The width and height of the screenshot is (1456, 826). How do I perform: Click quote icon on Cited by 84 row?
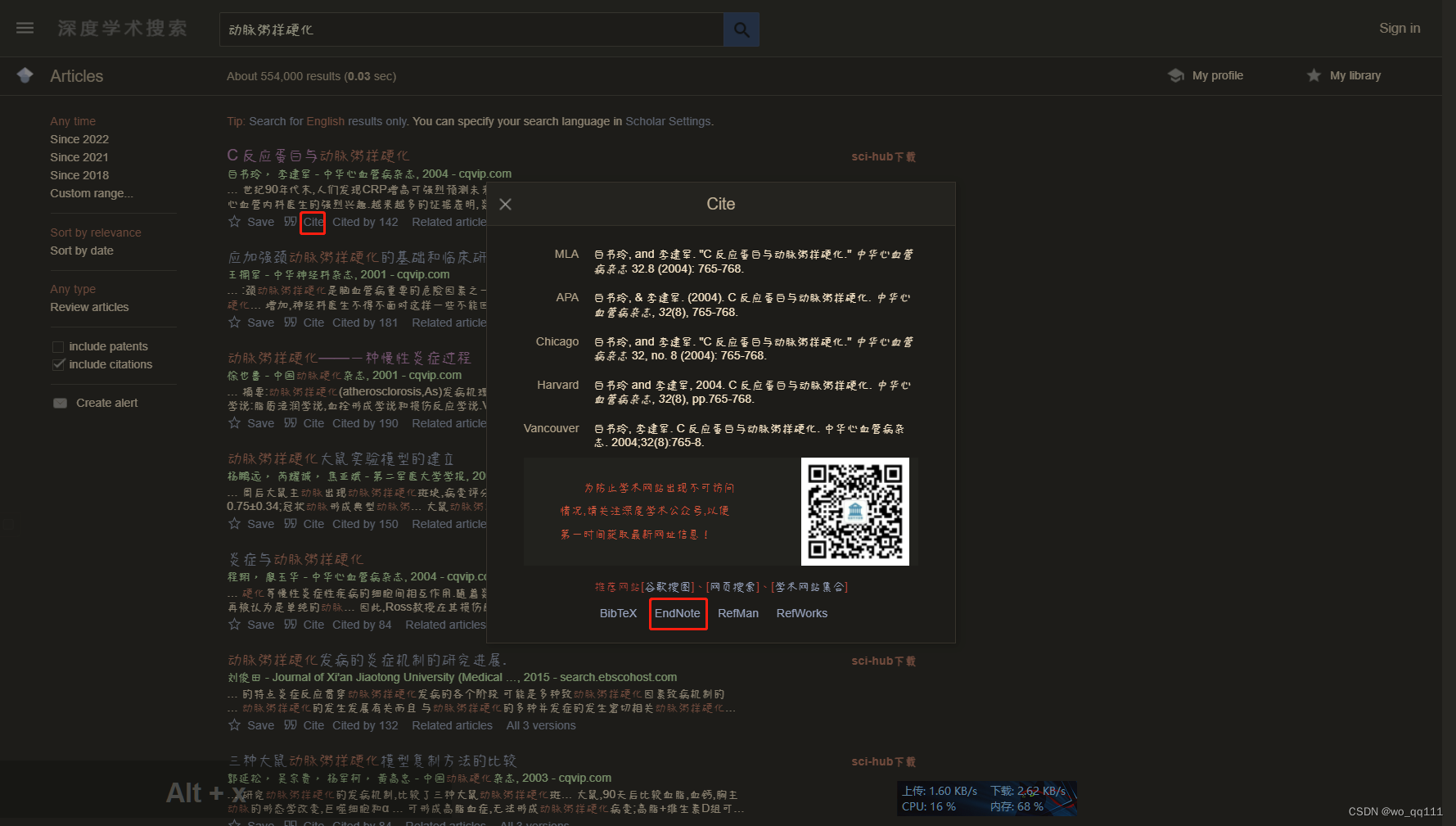pyautogui.click(x=291, y=625)
